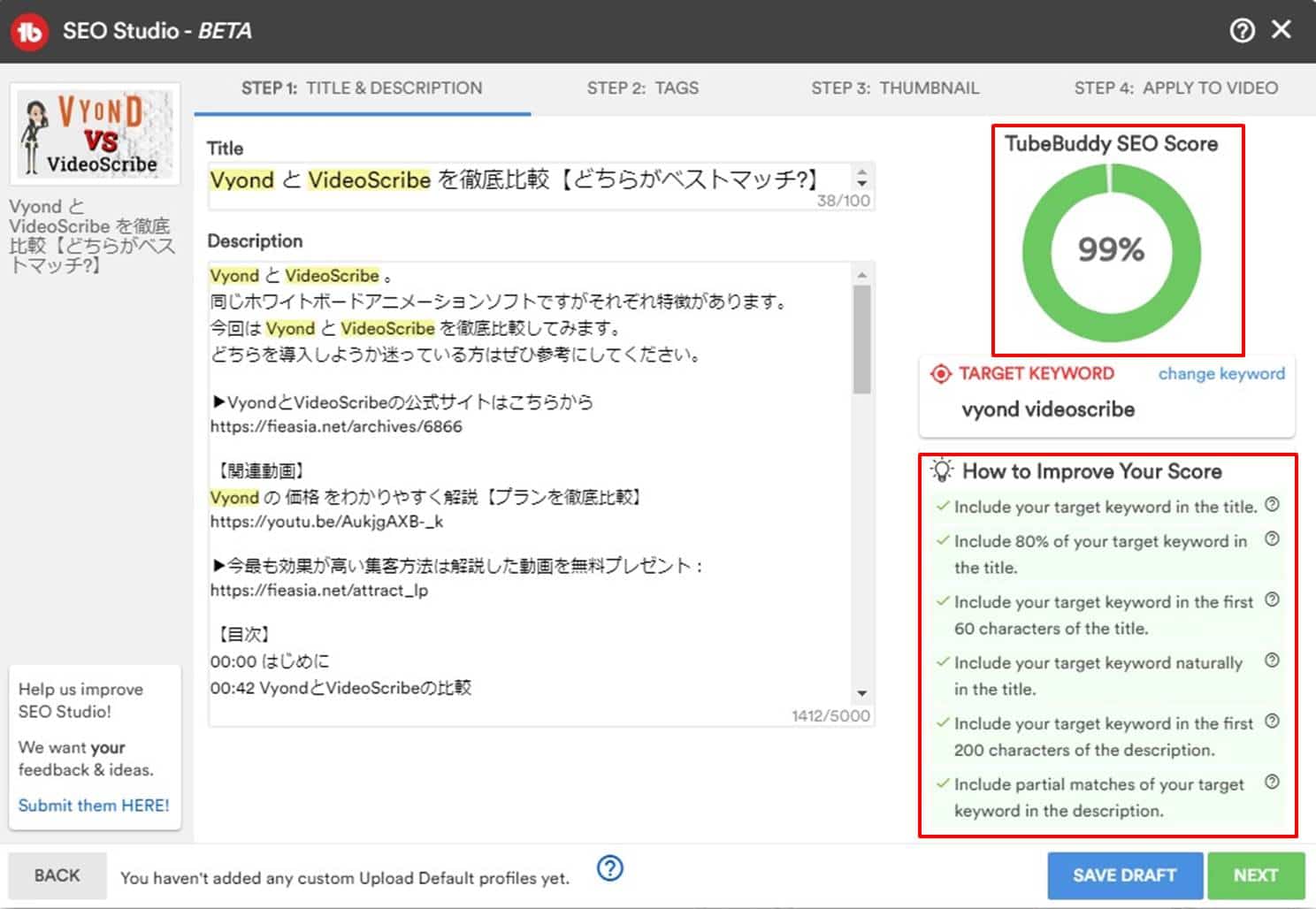Open help for 'Include 80% of your target keyword'
Viewport: 1316px width, 909px height.
pos(1272,539)
